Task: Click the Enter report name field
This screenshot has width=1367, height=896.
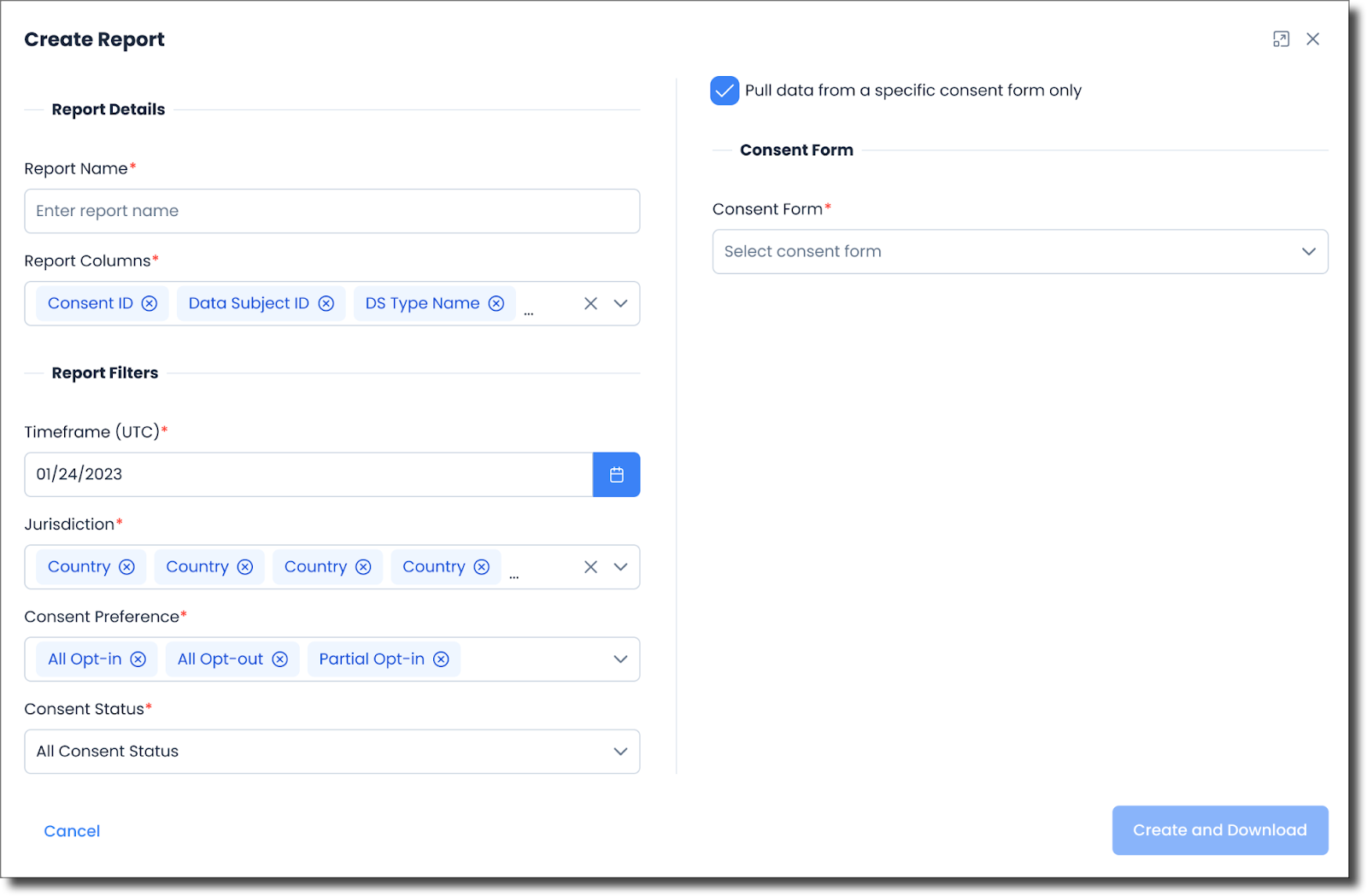Action: 332,211
